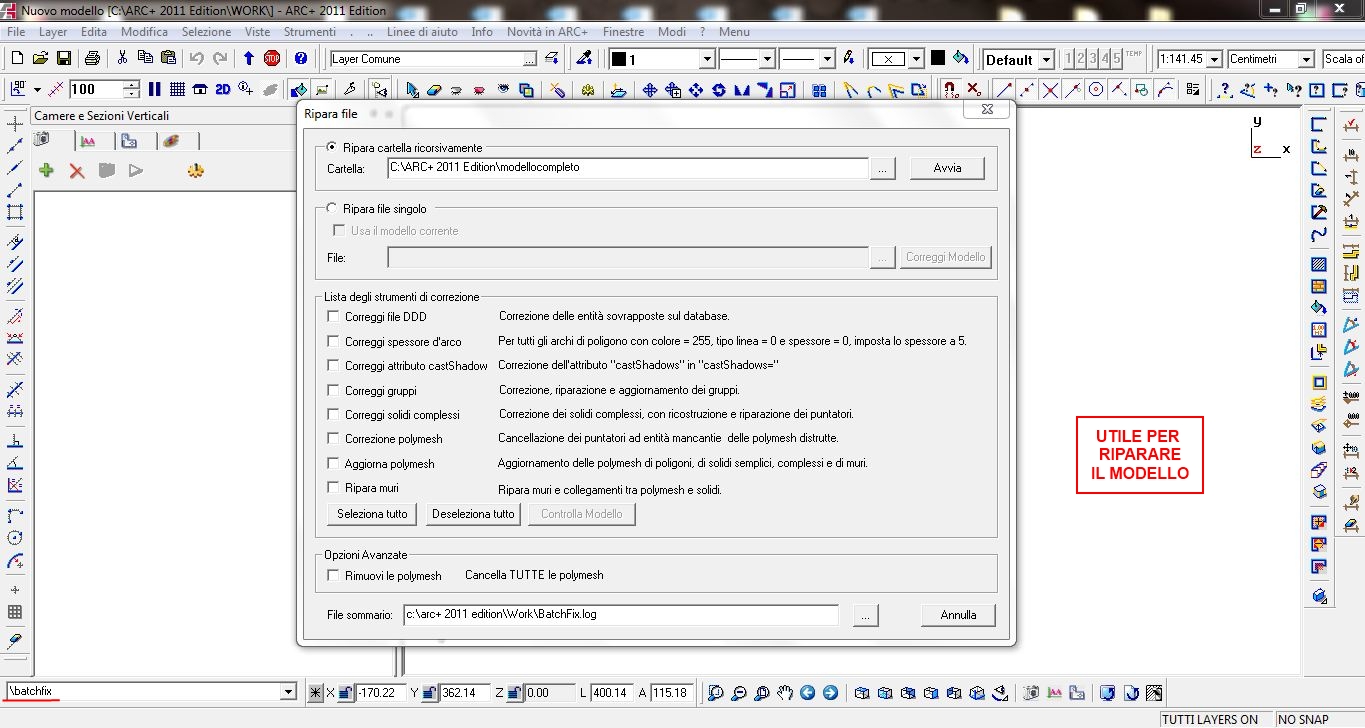Go to previous view blue arrow
Image resolution: width=1365 pixels, height=728 pixels.
[808, 692]
